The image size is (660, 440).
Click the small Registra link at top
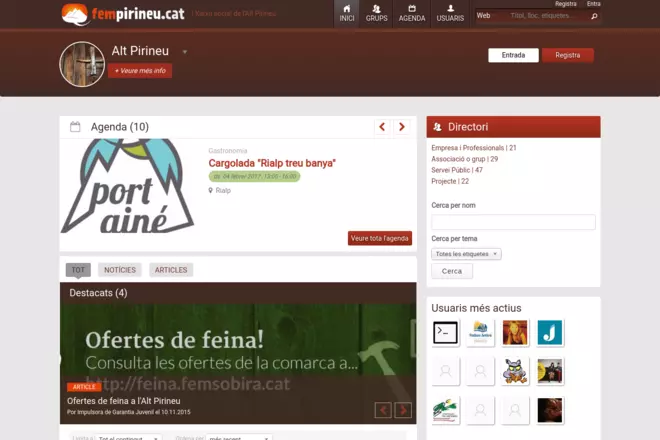point(565,4)
